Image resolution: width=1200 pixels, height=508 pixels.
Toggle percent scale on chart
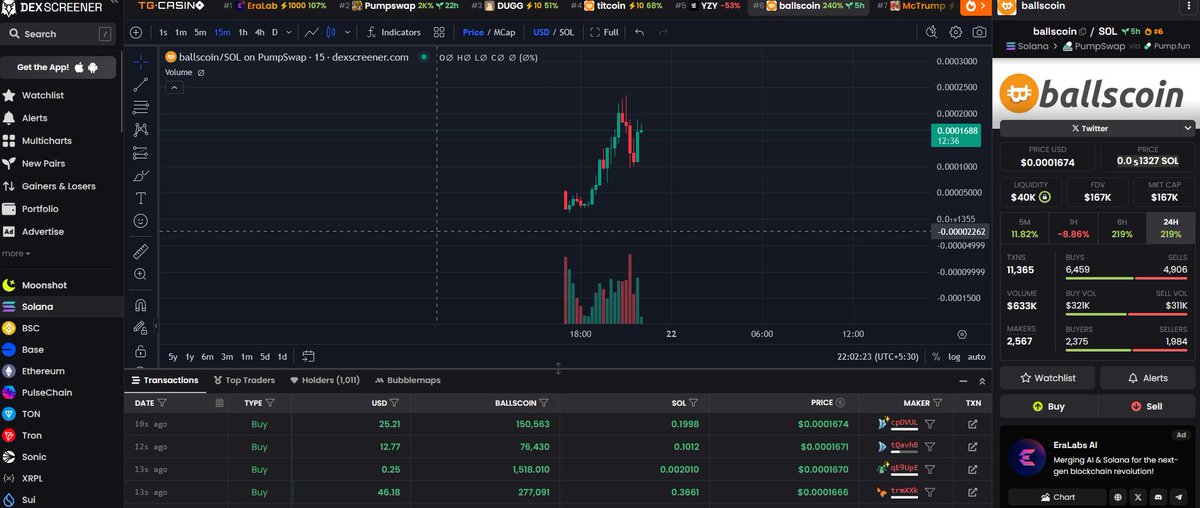click(936, 356)
